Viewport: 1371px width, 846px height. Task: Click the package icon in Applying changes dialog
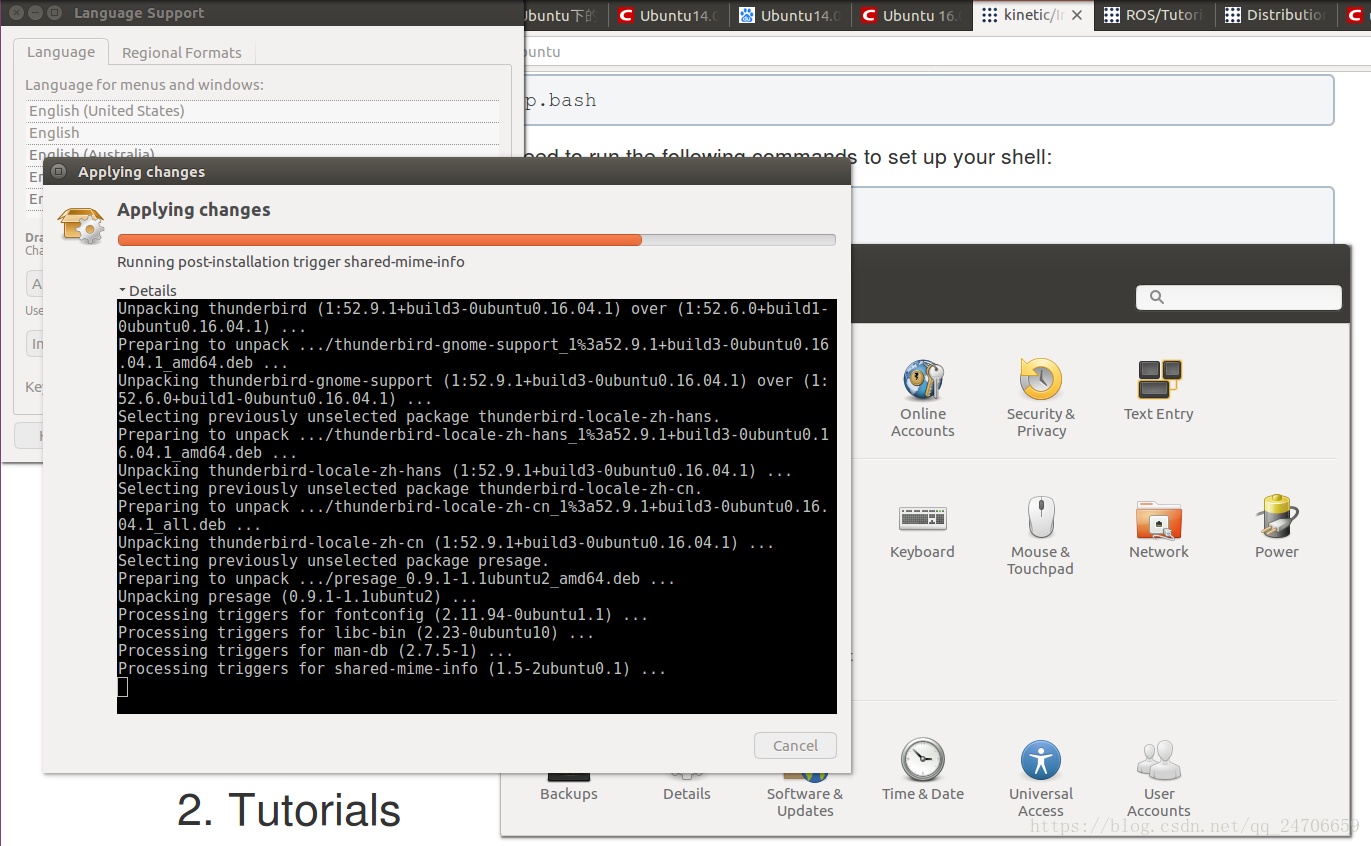click(81, 224)
